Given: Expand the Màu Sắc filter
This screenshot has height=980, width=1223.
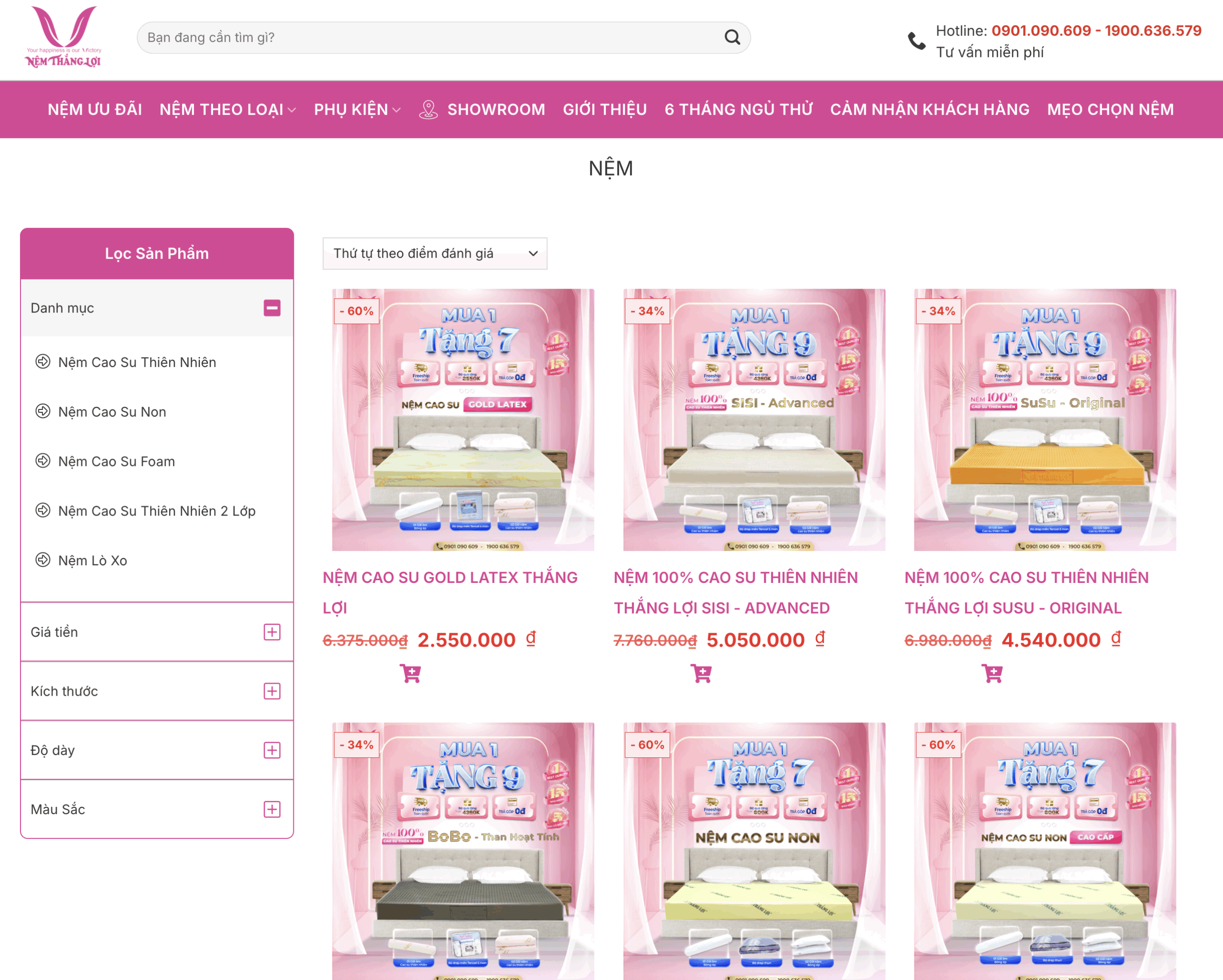Looking at the screenshot, I should (272, 809).
